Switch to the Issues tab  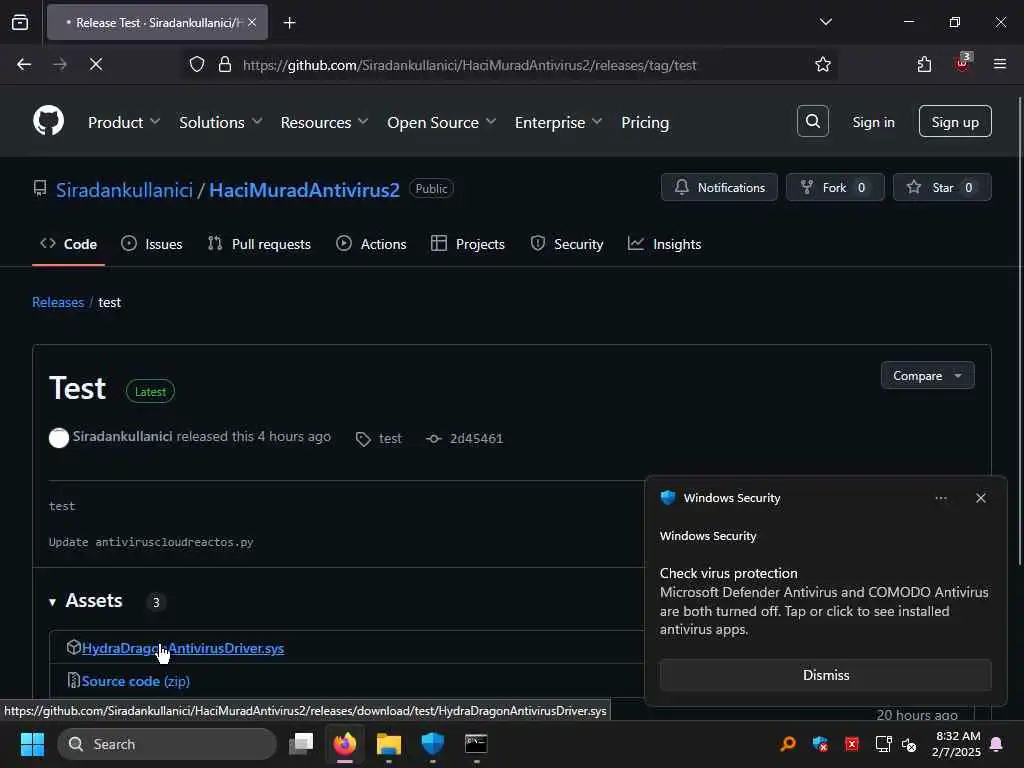click(152, 244)
